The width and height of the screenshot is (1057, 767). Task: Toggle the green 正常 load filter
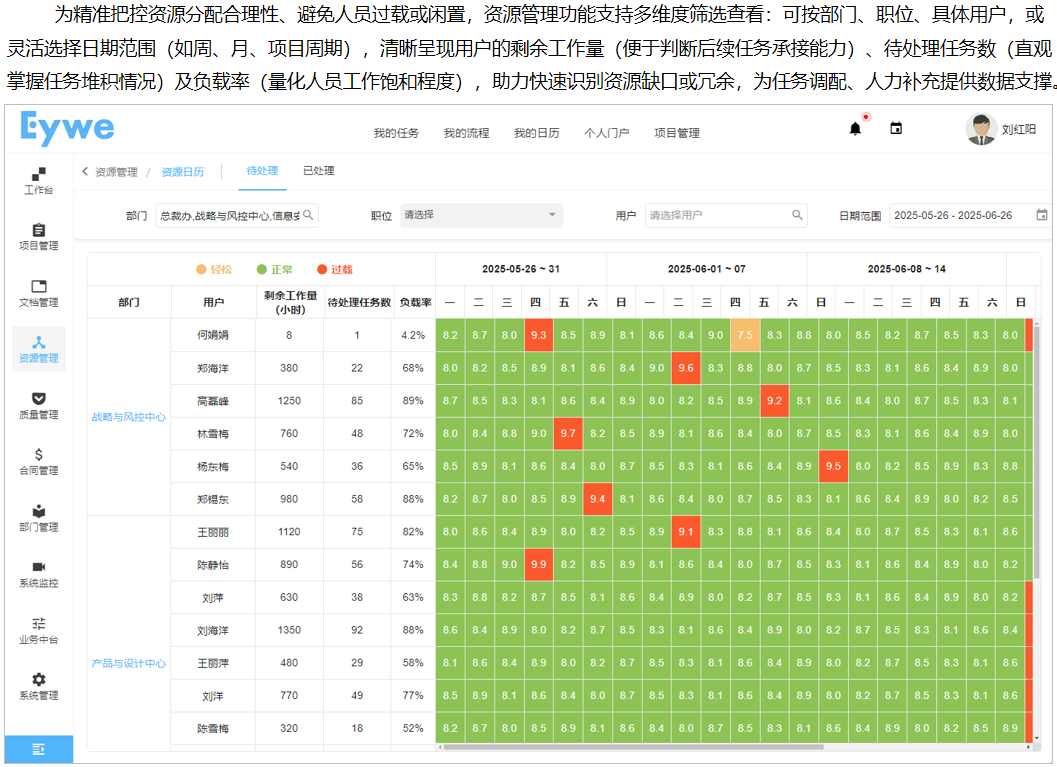tap(272, 269)
